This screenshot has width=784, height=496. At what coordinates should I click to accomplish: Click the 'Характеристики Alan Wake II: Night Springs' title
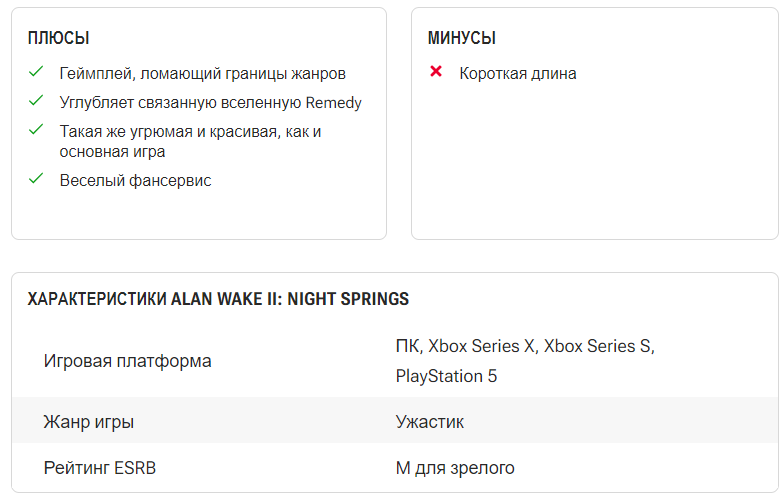[218, 299]
